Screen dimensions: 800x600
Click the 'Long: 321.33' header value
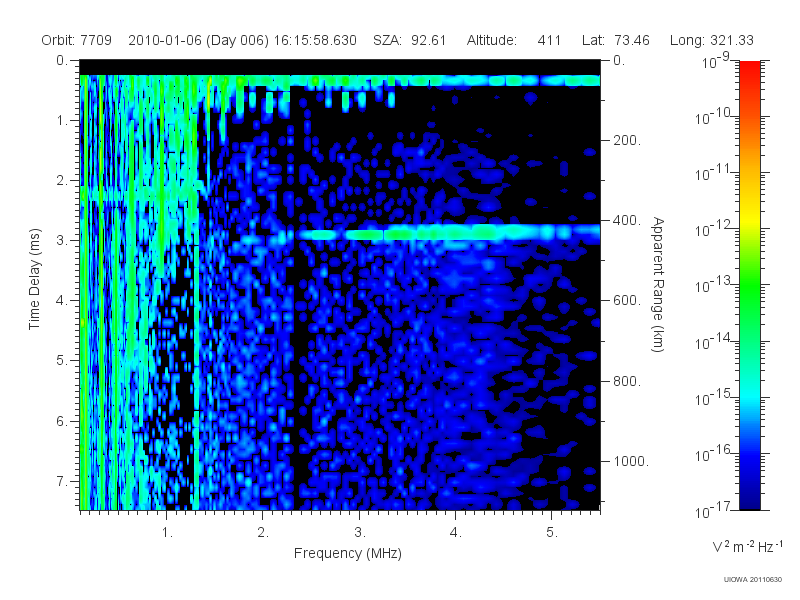point(712,40)
